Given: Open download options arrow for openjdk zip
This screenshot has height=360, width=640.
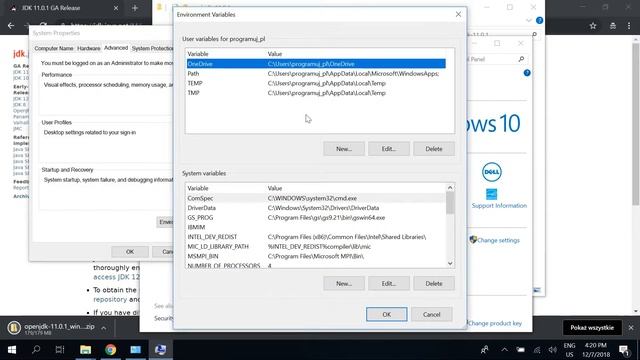Looking at the screenshot, I should pos(104,328).
